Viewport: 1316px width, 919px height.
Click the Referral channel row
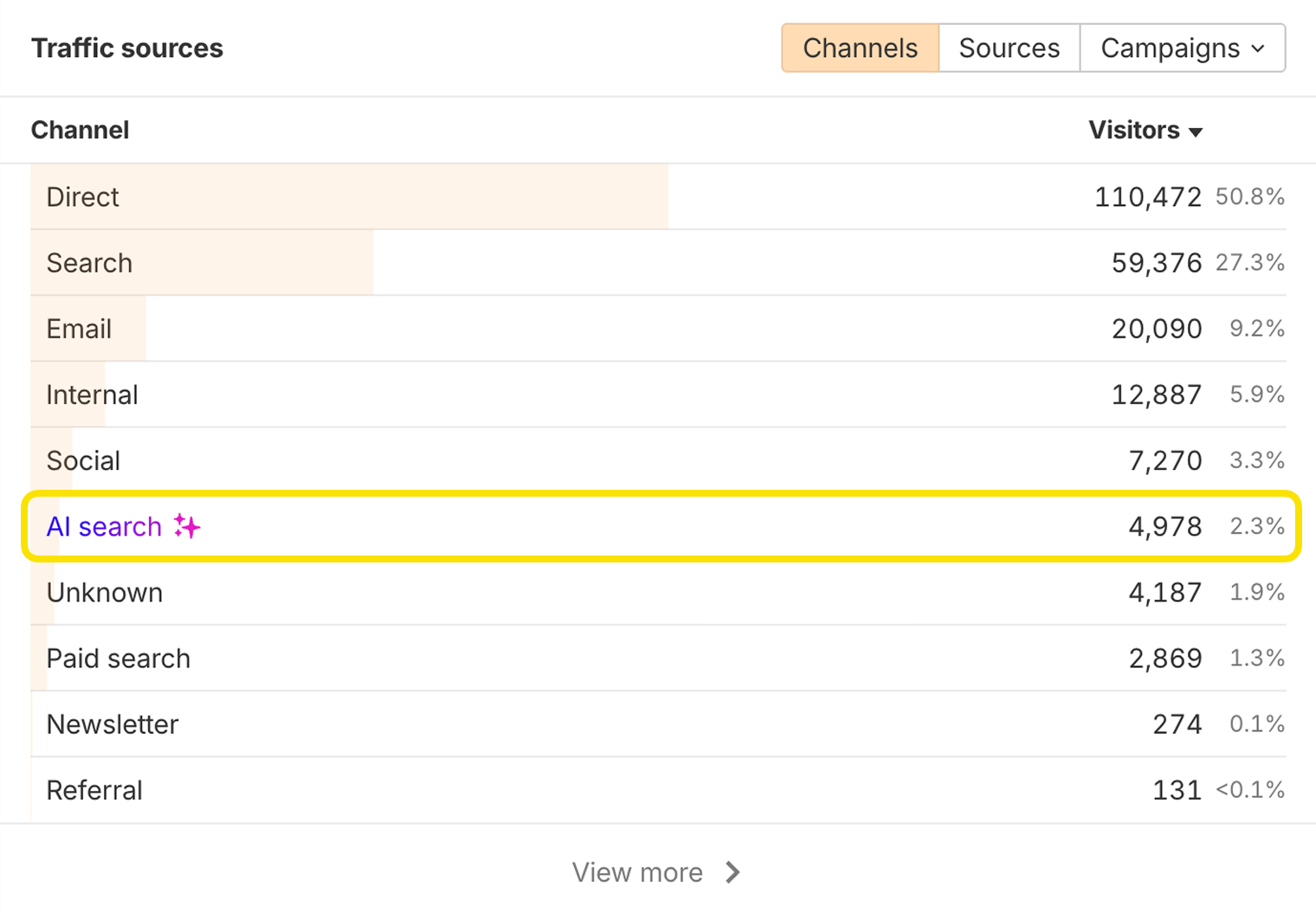tap(94, 790)
